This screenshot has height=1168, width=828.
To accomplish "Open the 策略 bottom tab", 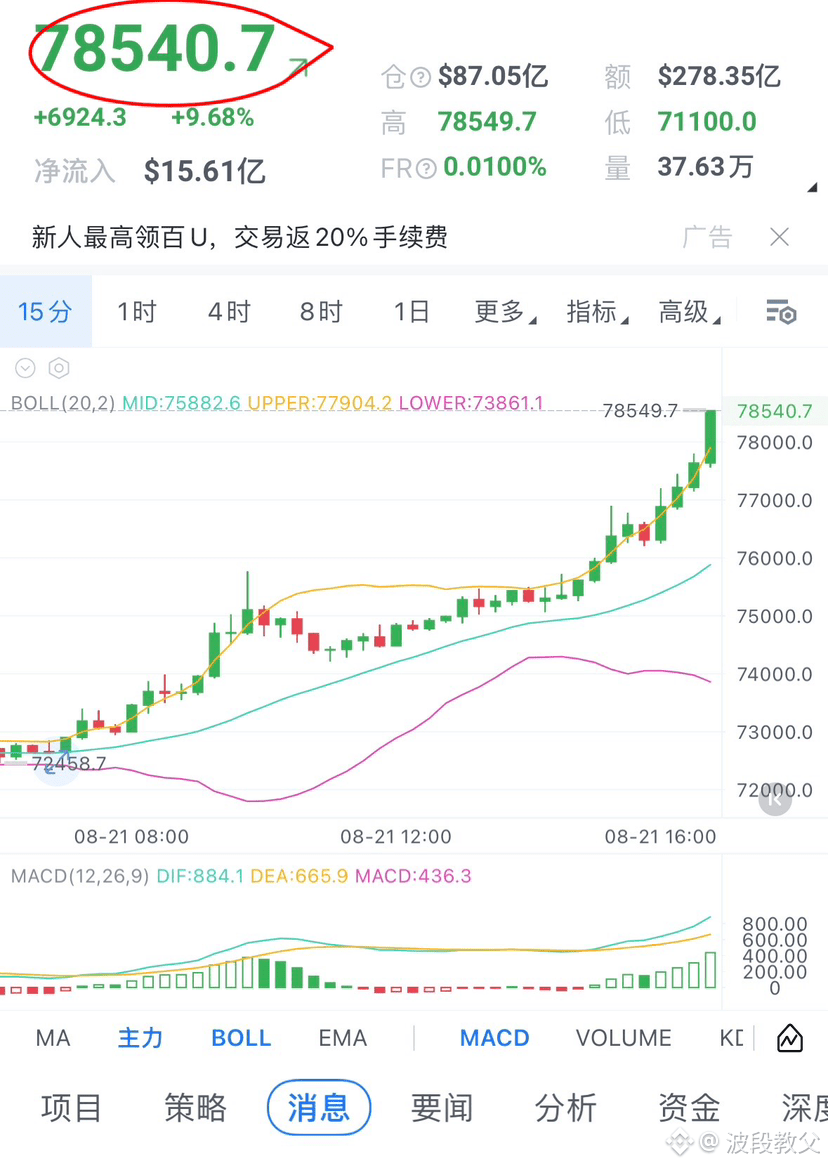I will (195, 1108).
